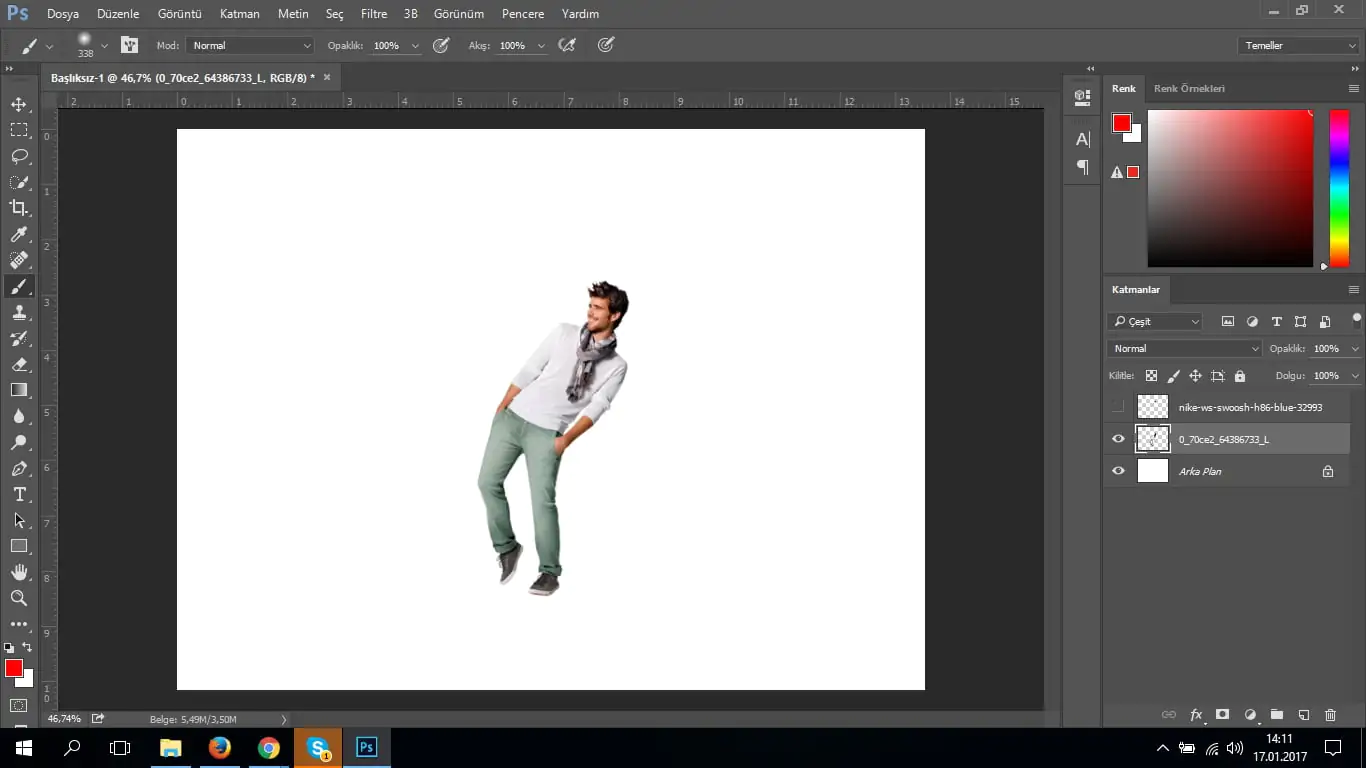Screen dimensions: 1366x768
Task: Hide the 0_70ce2_64386733_L layer
Action: point(1118,439)
